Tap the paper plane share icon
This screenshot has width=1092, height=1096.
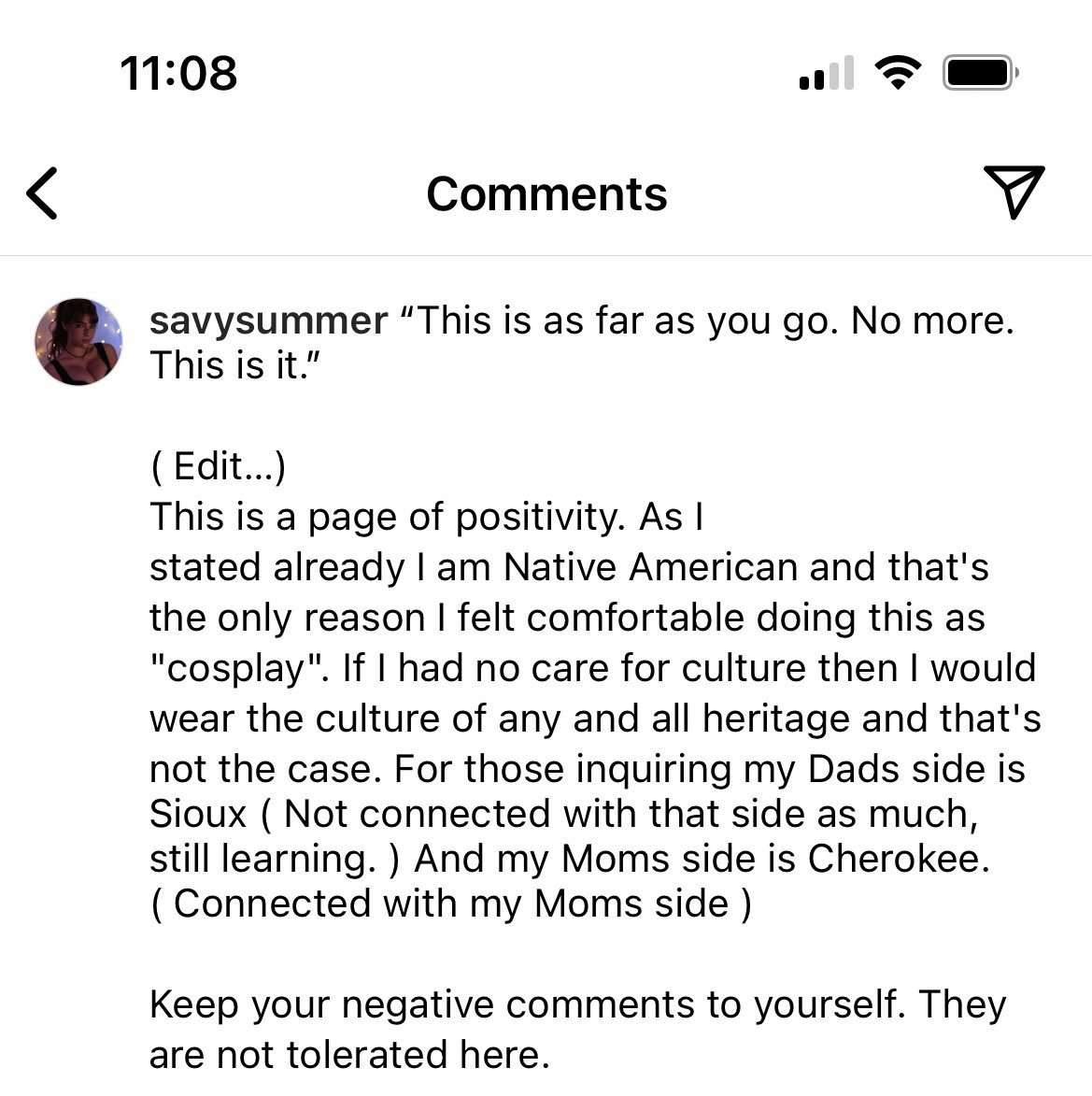(x=1014, y=192)
